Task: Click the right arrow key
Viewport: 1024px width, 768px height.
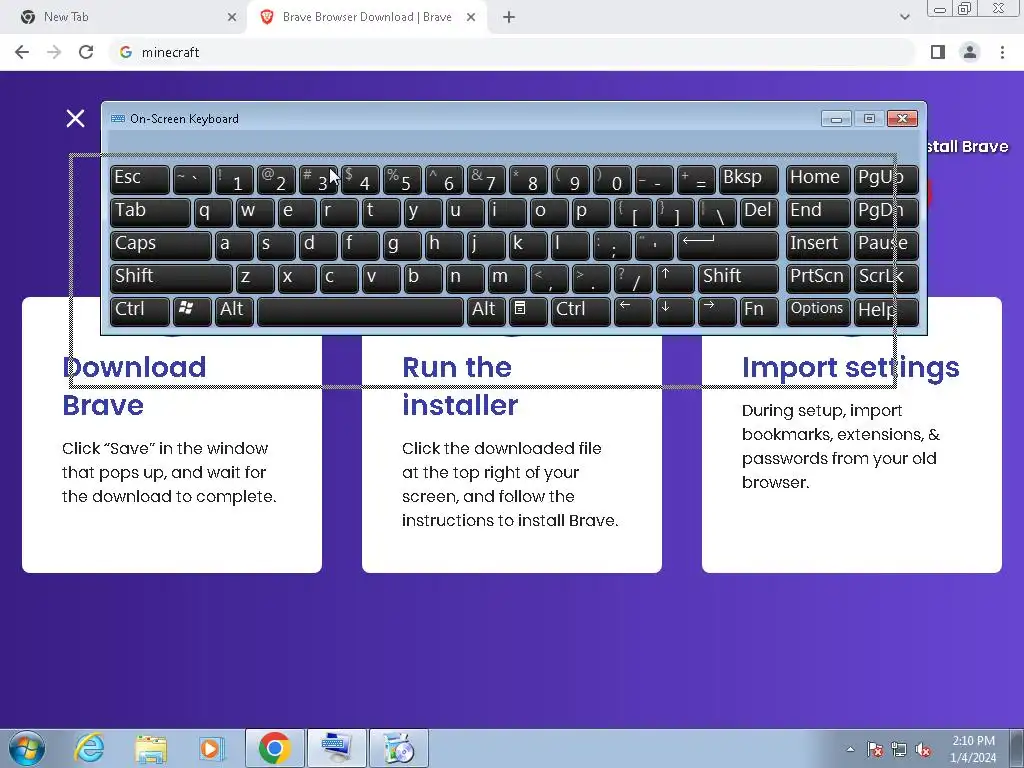Action: pyautogui.click(x=716, y=310)
